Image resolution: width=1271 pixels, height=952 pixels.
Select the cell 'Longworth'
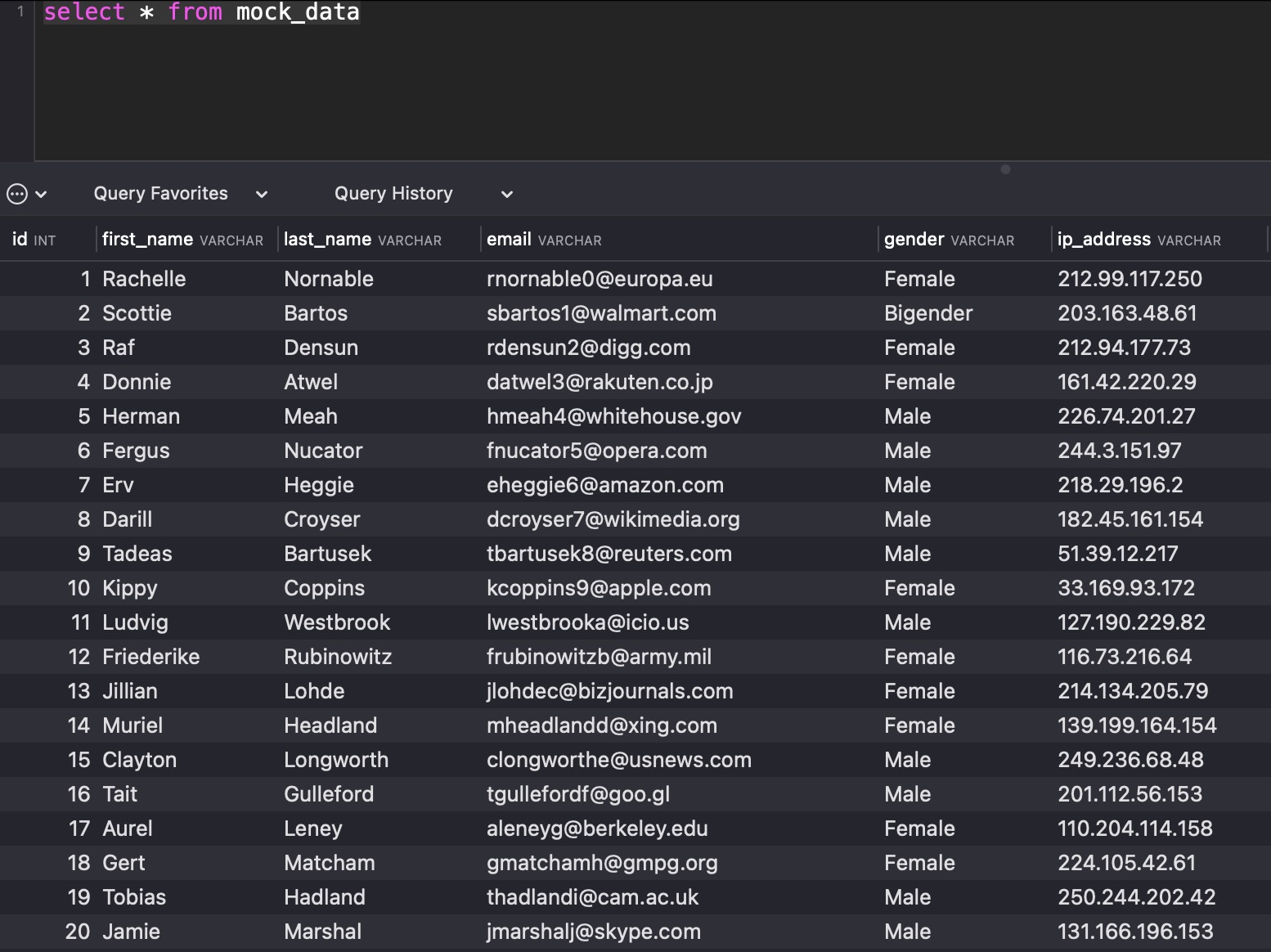tap(336, 760)
